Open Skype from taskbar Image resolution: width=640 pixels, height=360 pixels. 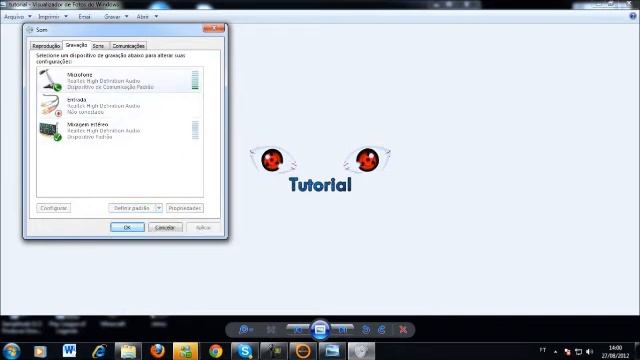click(244, 351)
